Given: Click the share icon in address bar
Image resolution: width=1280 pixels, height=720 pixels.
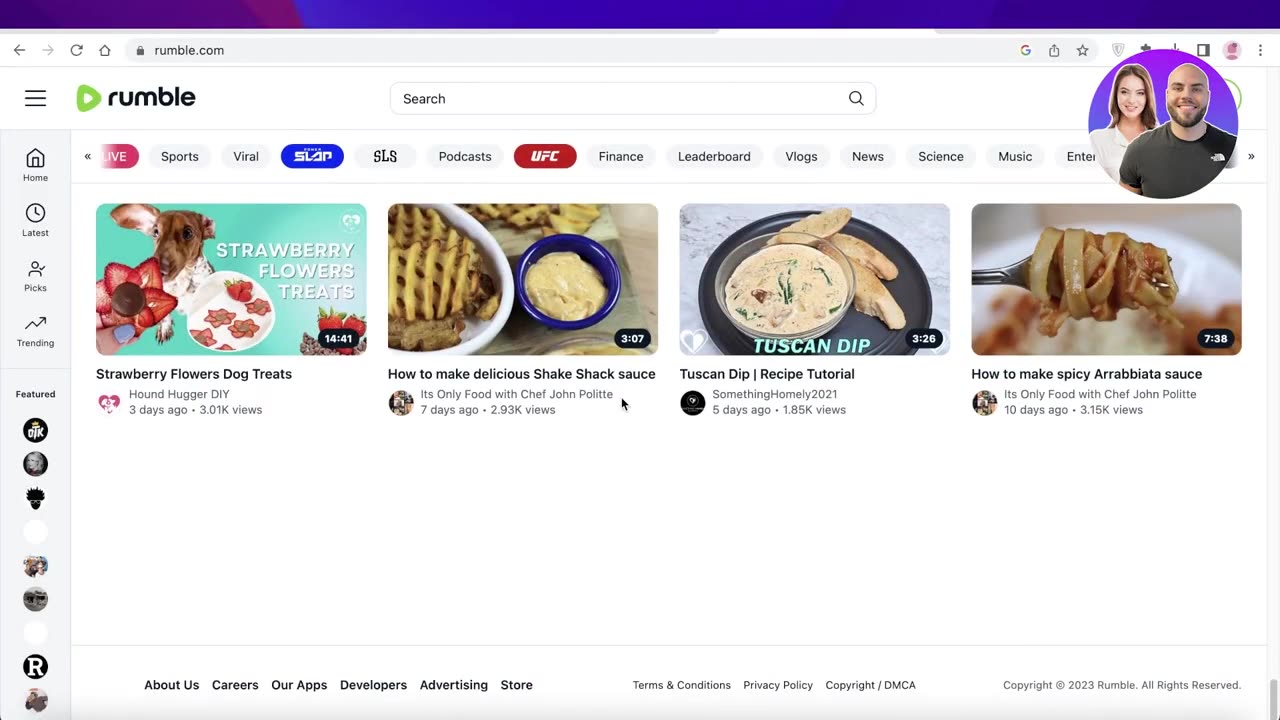Looking at the screenshot, I should tap(1054, 50).
